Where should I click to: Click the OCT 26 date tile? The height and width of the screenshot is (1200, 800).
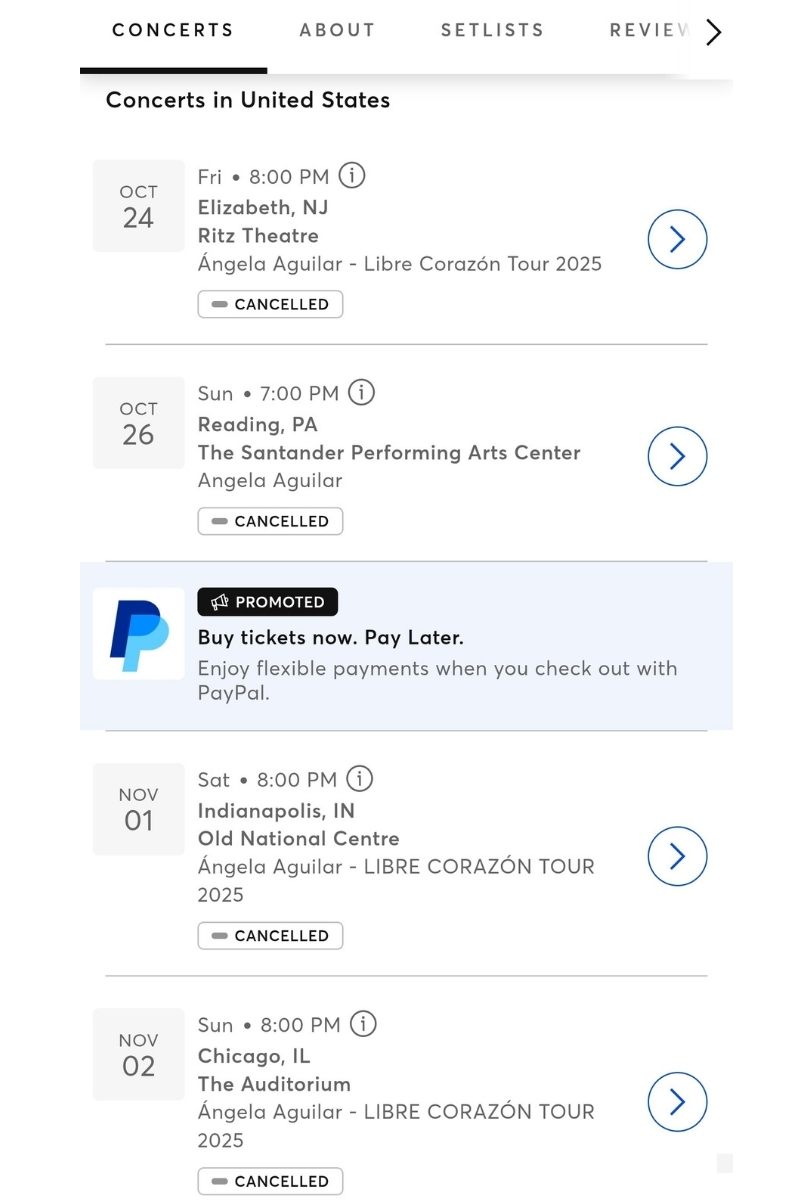138,423
